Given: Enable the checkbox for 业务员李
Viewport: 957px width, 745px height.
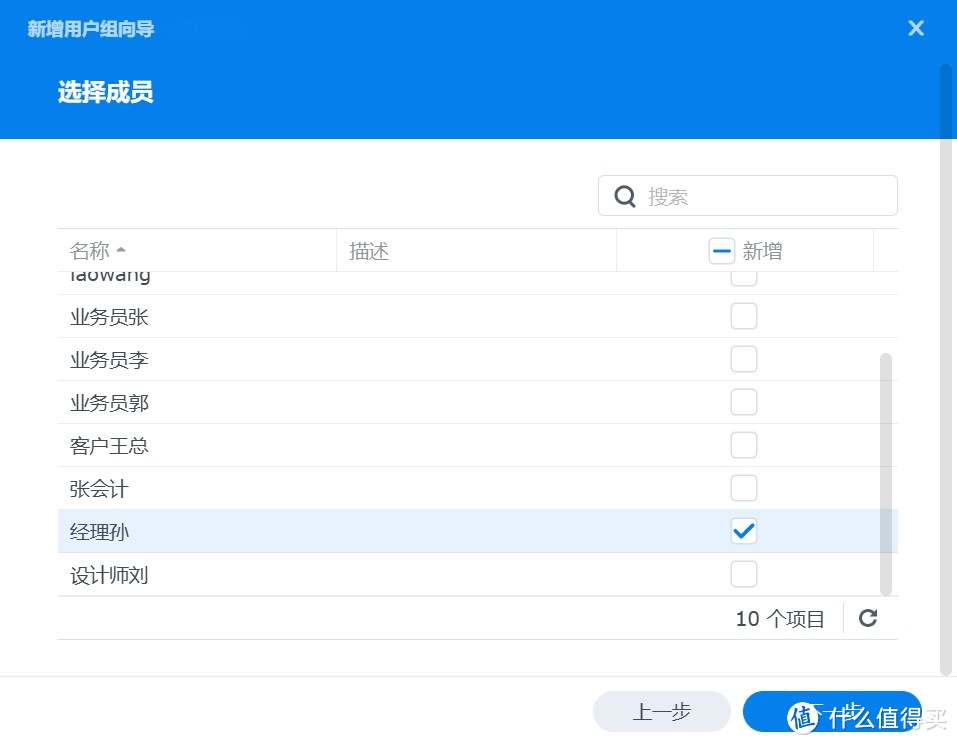Looking at the screenshot, I should (744, 358).
